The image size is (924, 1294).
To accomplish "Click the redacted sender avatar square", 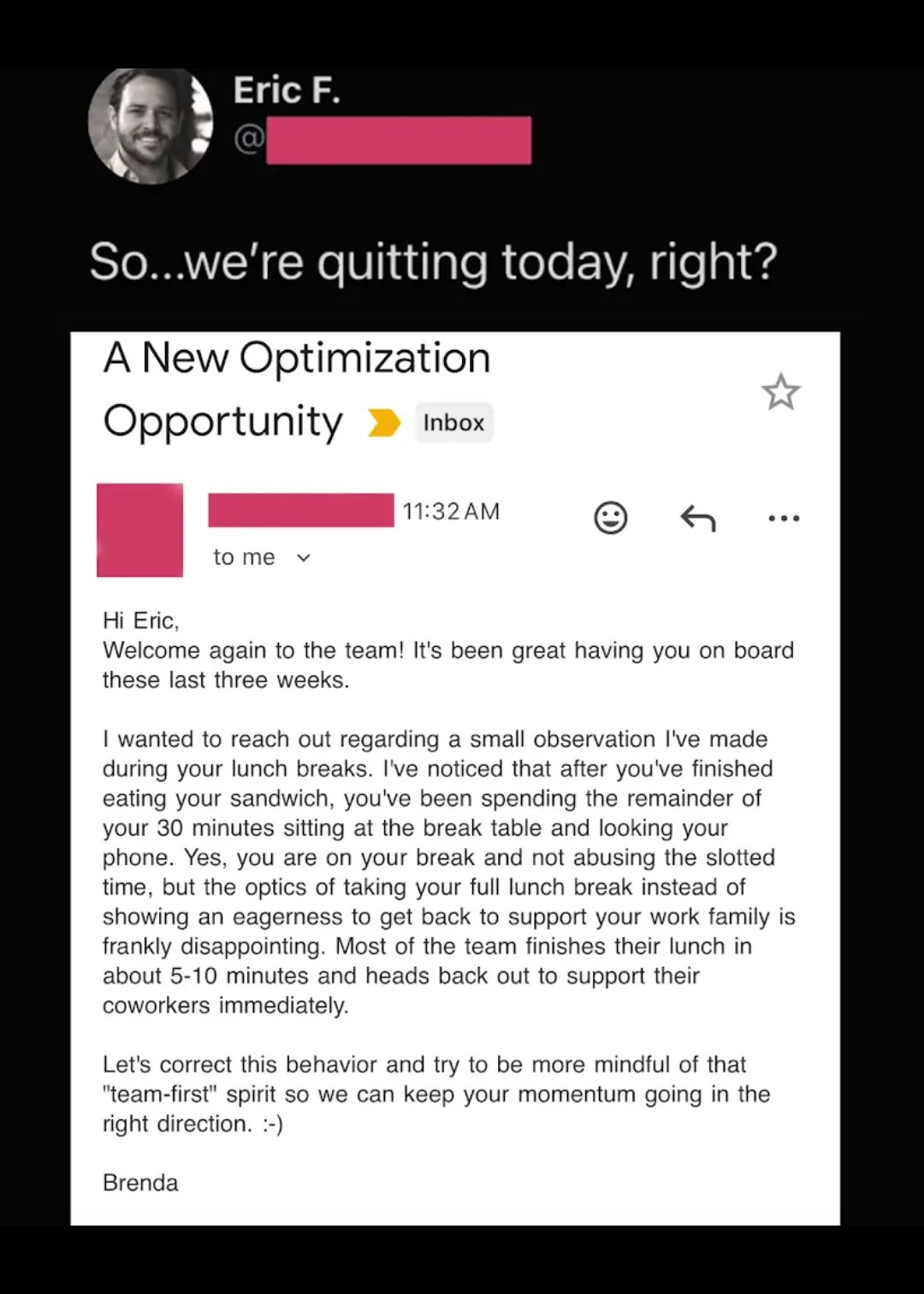I will point(139,530).
